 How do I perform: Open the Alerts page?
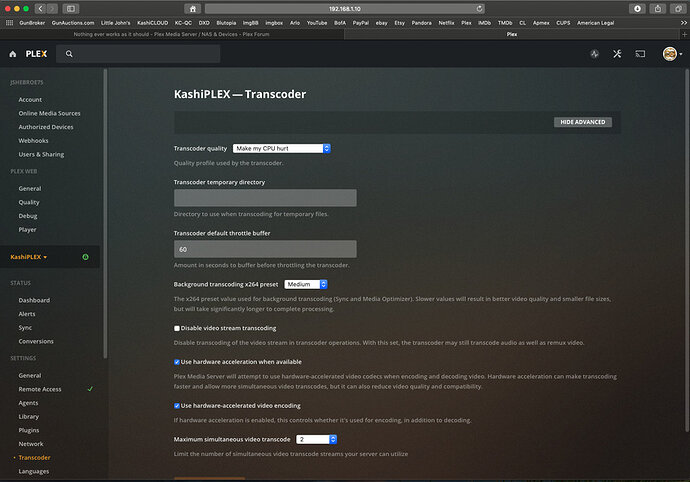tap(27, 314)
